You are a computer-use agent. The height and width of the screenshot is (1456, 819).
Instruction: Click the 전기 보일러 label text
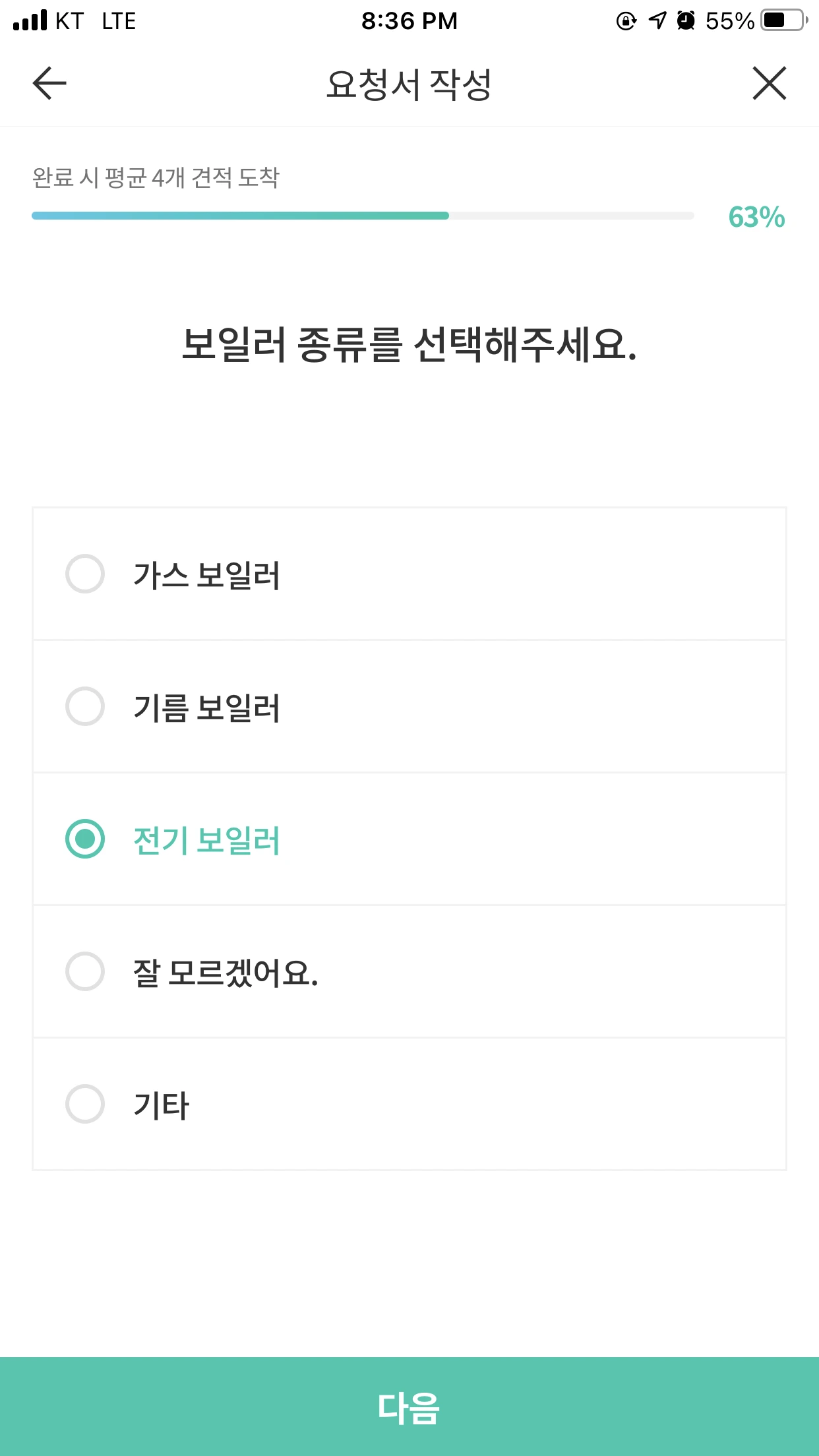pyautogui.click(x=207, y=840)
